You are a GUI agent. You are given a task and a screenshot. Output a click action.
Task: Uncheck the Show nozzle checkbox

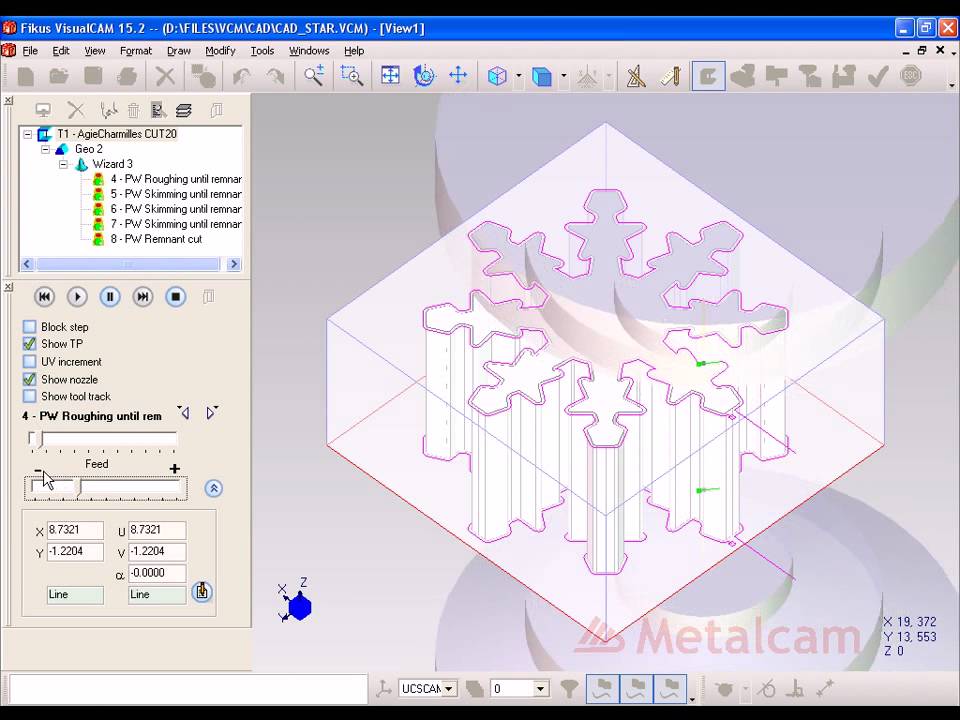click(29, 379)
